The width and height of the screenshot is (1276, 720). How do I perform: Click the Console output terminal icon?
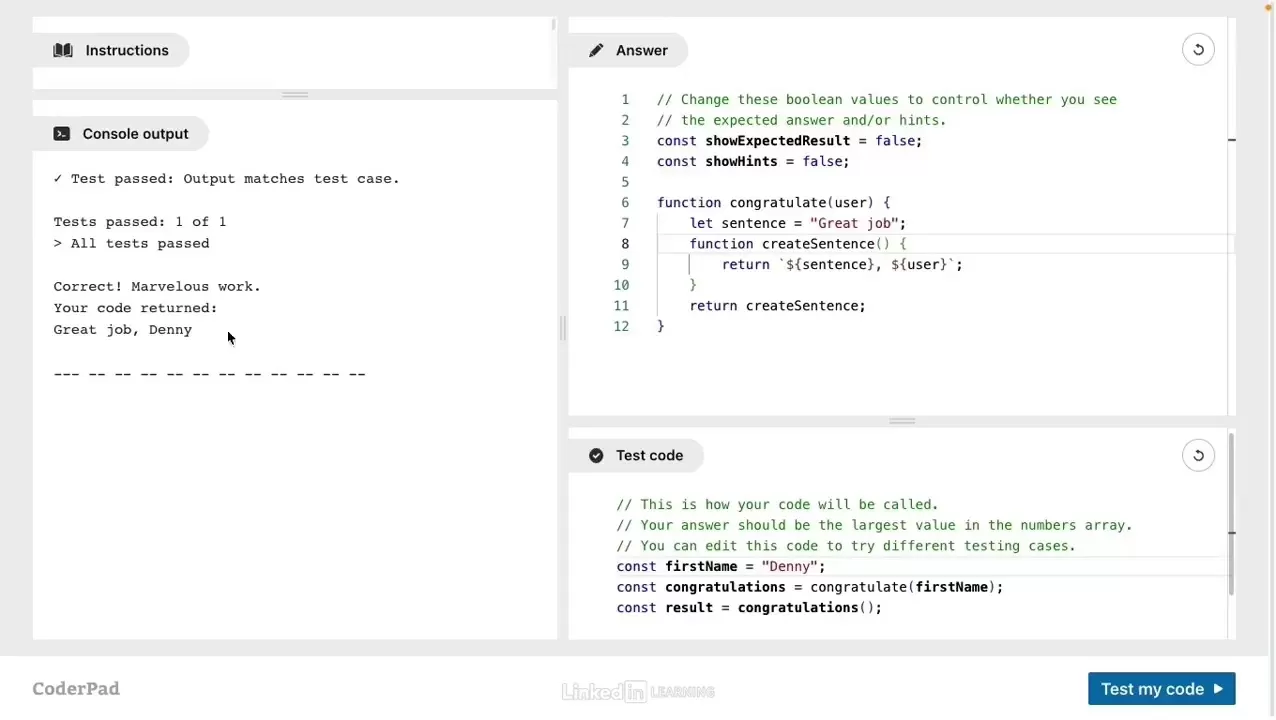(62, 134)
